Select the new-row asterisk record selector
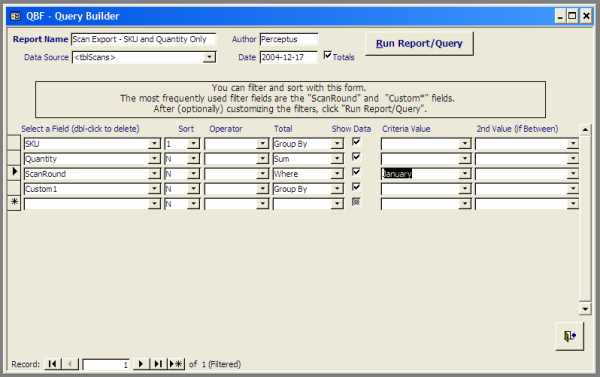This screenshot has width=600, height=377. coord(14,202)
